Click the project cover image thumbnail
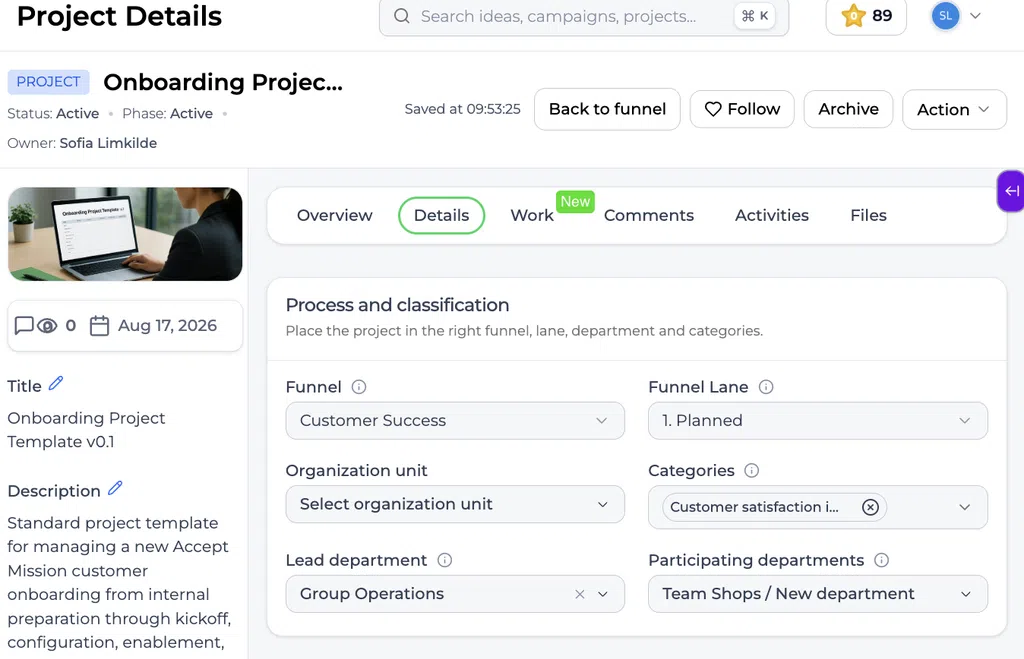Image resolution: width=1024 pixels, height=659 pixels. coord(125,234)
